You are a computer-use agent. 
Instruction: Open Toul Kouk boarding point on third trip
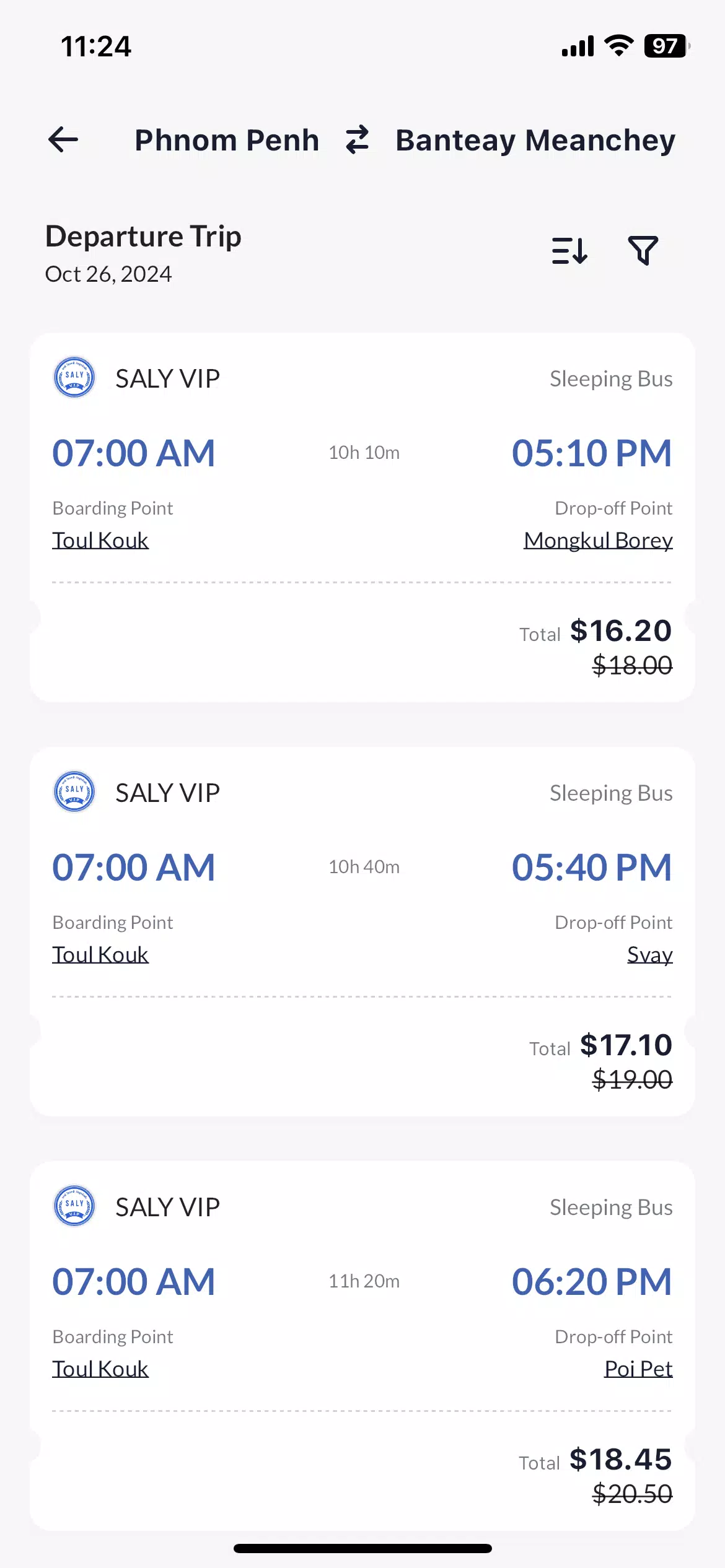pos(100,1369)
